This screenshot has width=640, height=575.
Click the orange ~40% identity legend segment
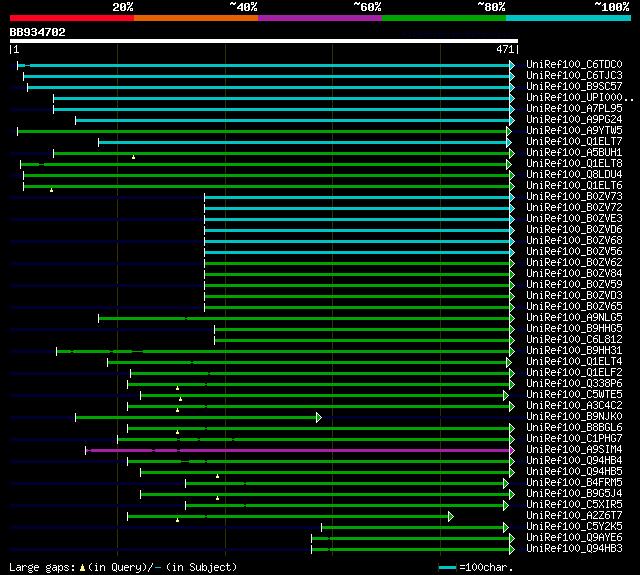196,18
